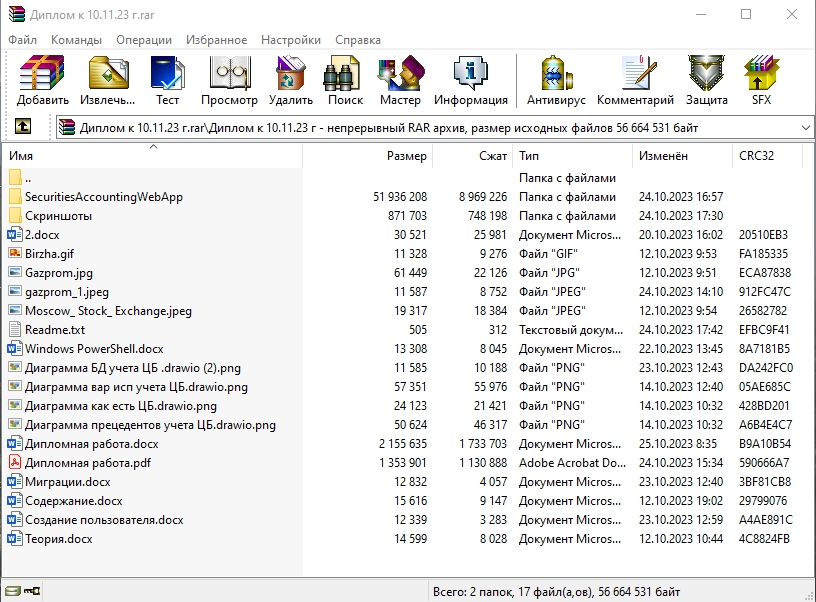The width and height of the screenshot is (816, 602).
Task: Run the Тест (Test) archive tool
Action: click(167, 80)
